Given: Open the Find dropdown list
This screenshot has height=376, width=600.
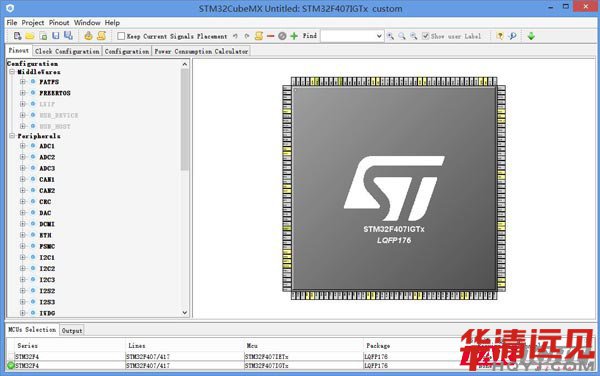Looking at the screenshot, I should pyautogui.click(x=379, y=36).
